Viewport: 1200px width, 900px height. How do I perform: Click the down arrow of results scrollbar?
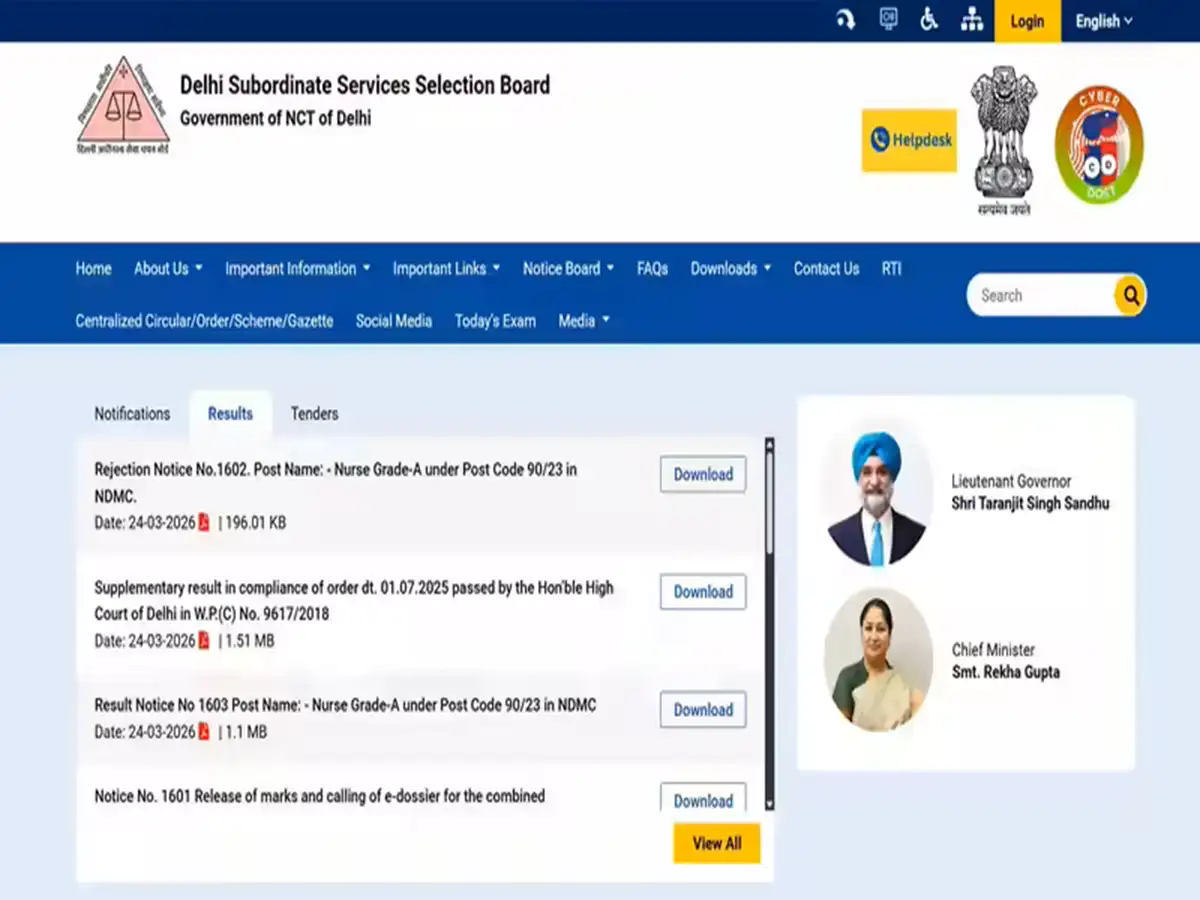769,803
